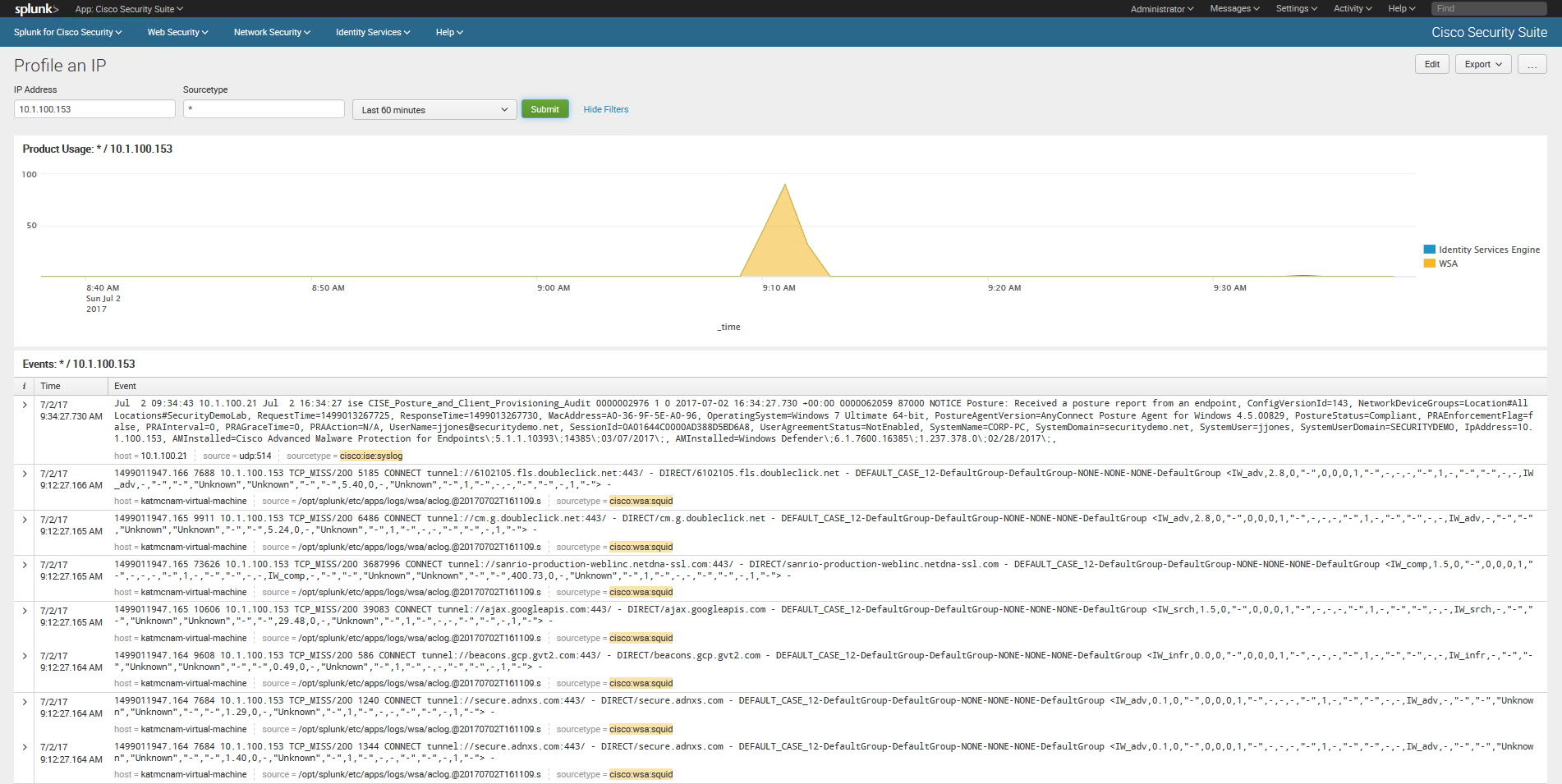
Task: Click the green Submit button
Action: [544, 109]
